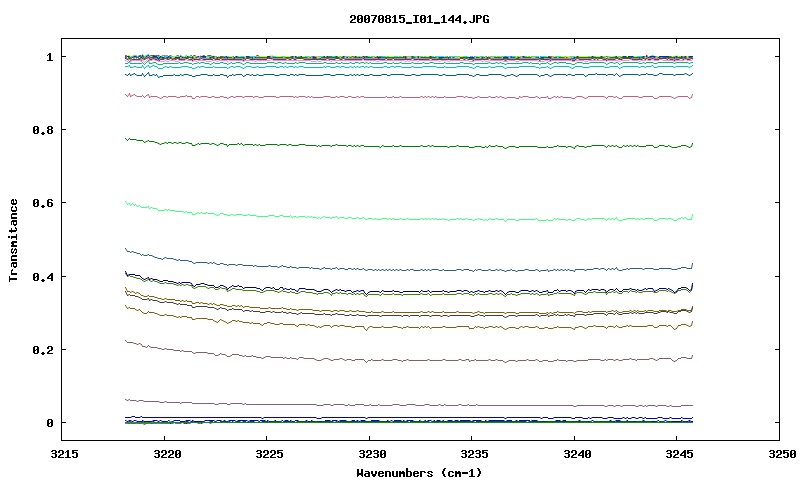
Task: Click the plot title 20070815_I01_144.JPG
Action: coord(419,19)
